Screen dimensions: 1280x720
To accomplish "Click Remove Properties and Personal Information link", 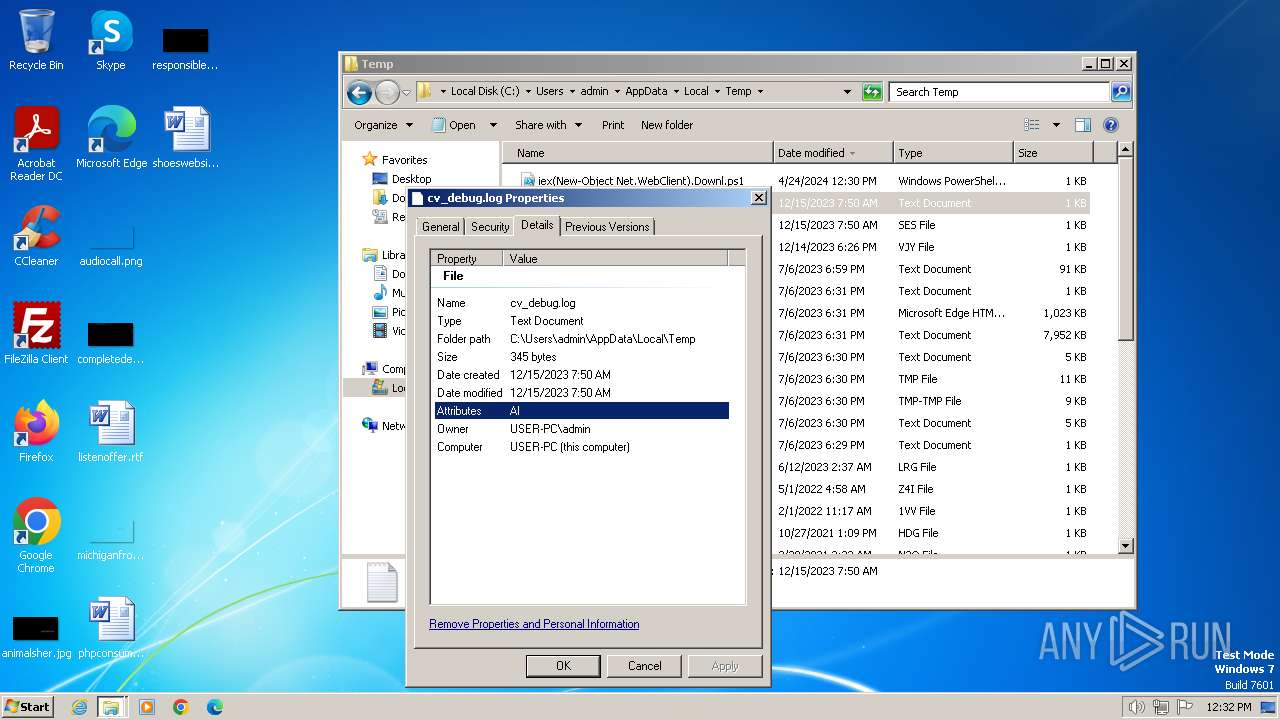I will pyautogui.click(x=534, y=624).
